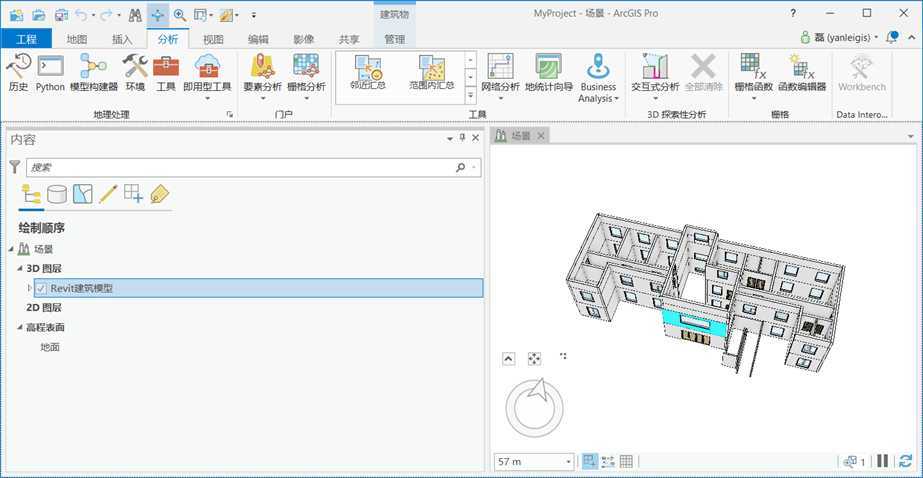Click the notifications bell icon
This screenshot has height=478, width=923.
coord(892,37)
